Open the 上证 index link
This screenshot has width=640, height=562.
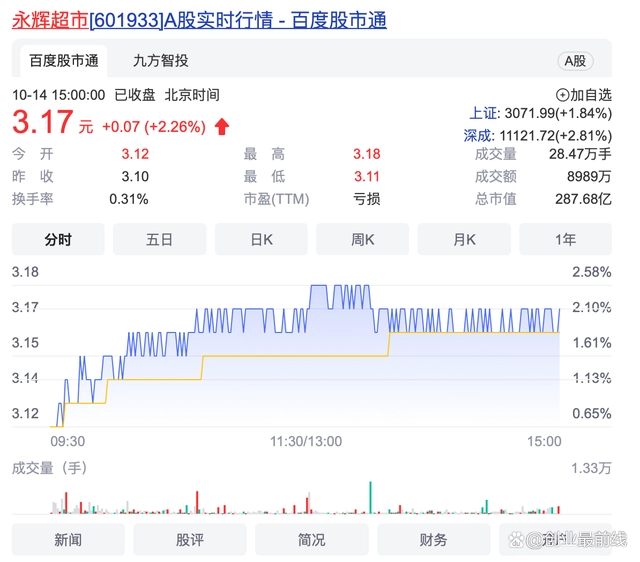pyautogui.click(x=483, y=113)
